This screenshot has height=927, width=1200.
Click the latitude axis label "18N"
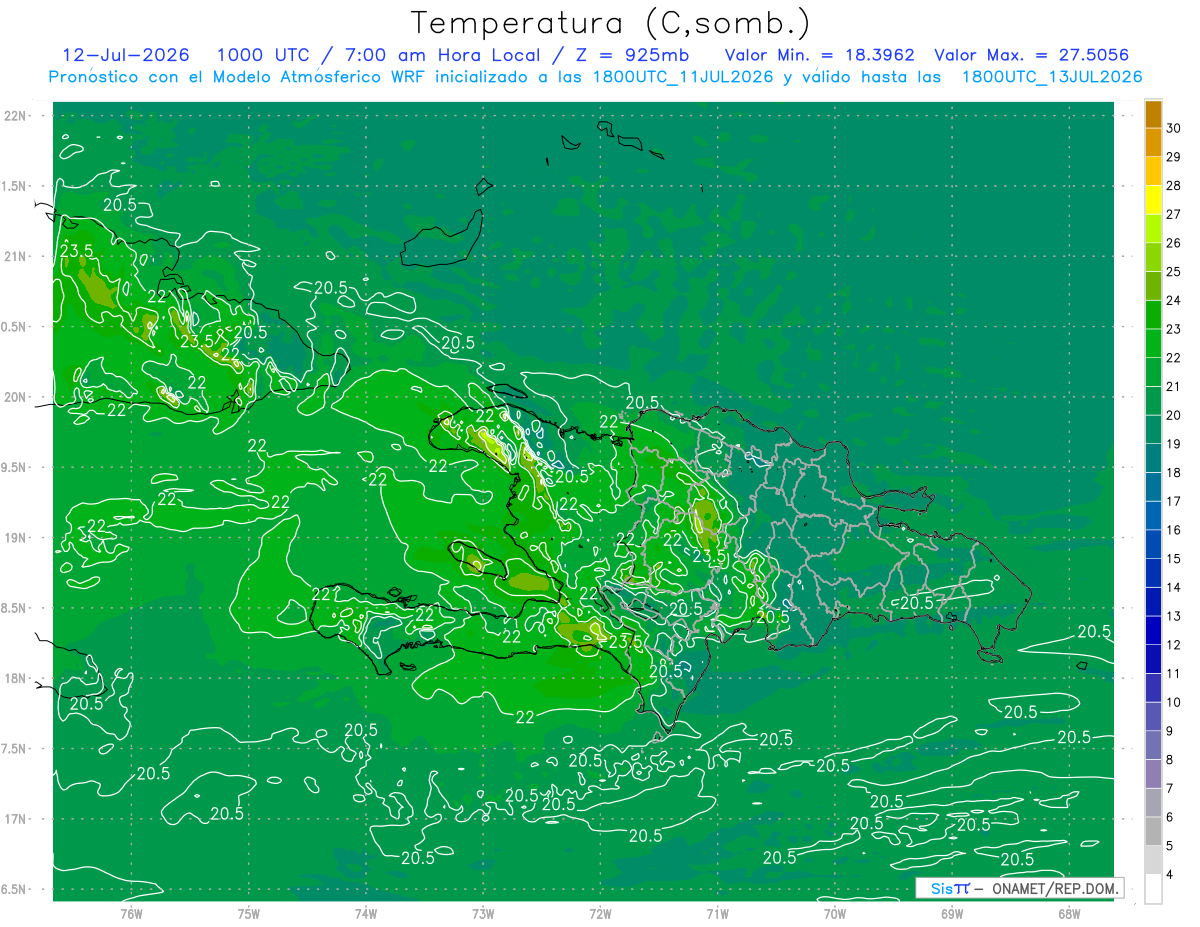[x=16, y=678]
